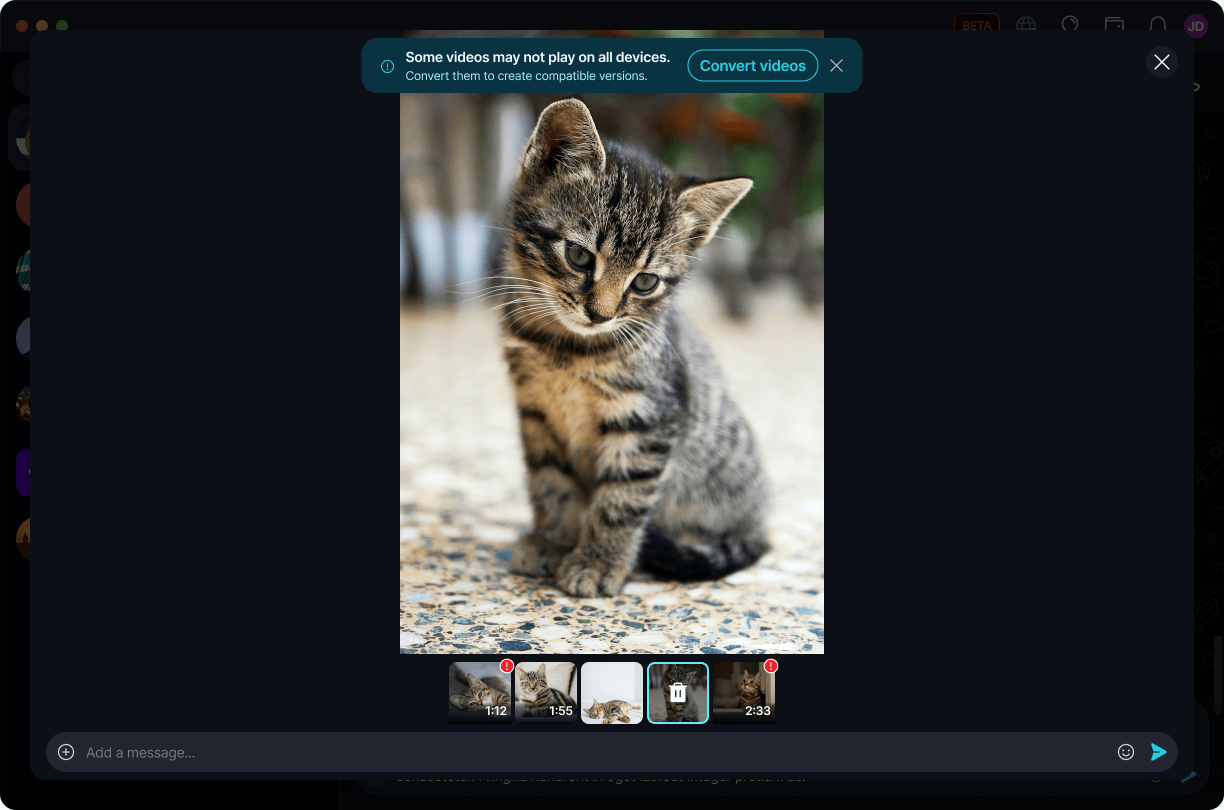This screenshot has height=810, width=1224.
Task: Delete the selected attachment via trash icon
Action: coord(678,693)
